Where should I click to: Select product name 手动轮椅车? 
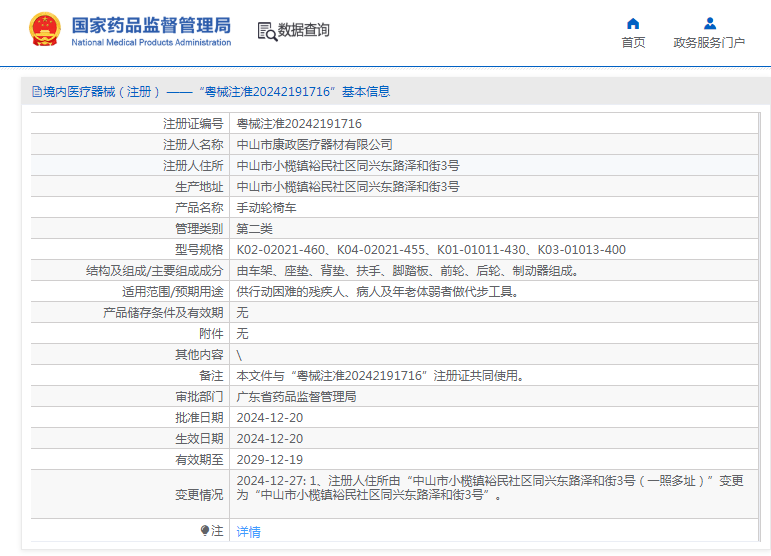pyautogui.click(x=266, y=207)
